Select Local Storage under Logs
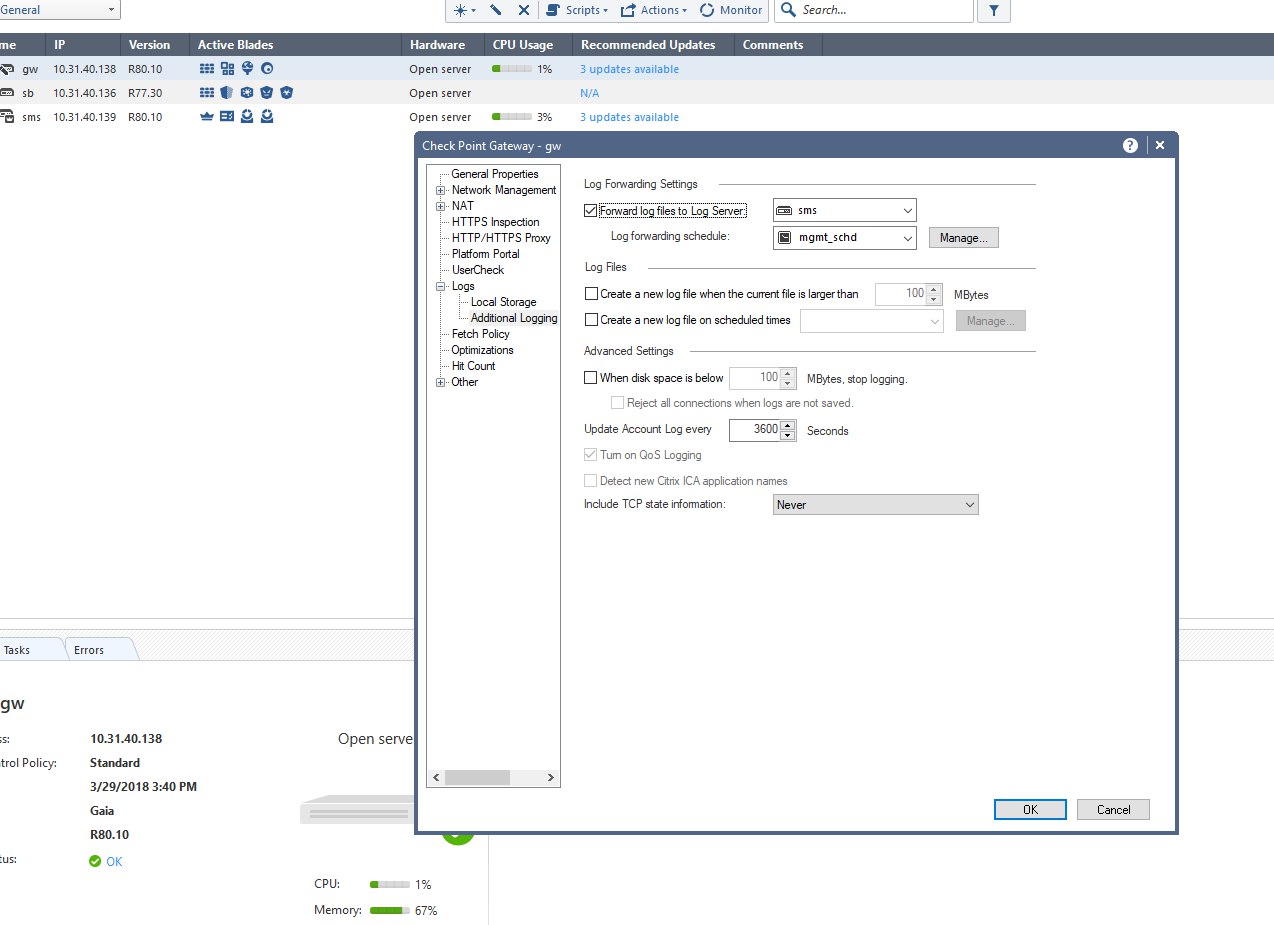This screenshot has height=925, width=1274. [504, 302]
